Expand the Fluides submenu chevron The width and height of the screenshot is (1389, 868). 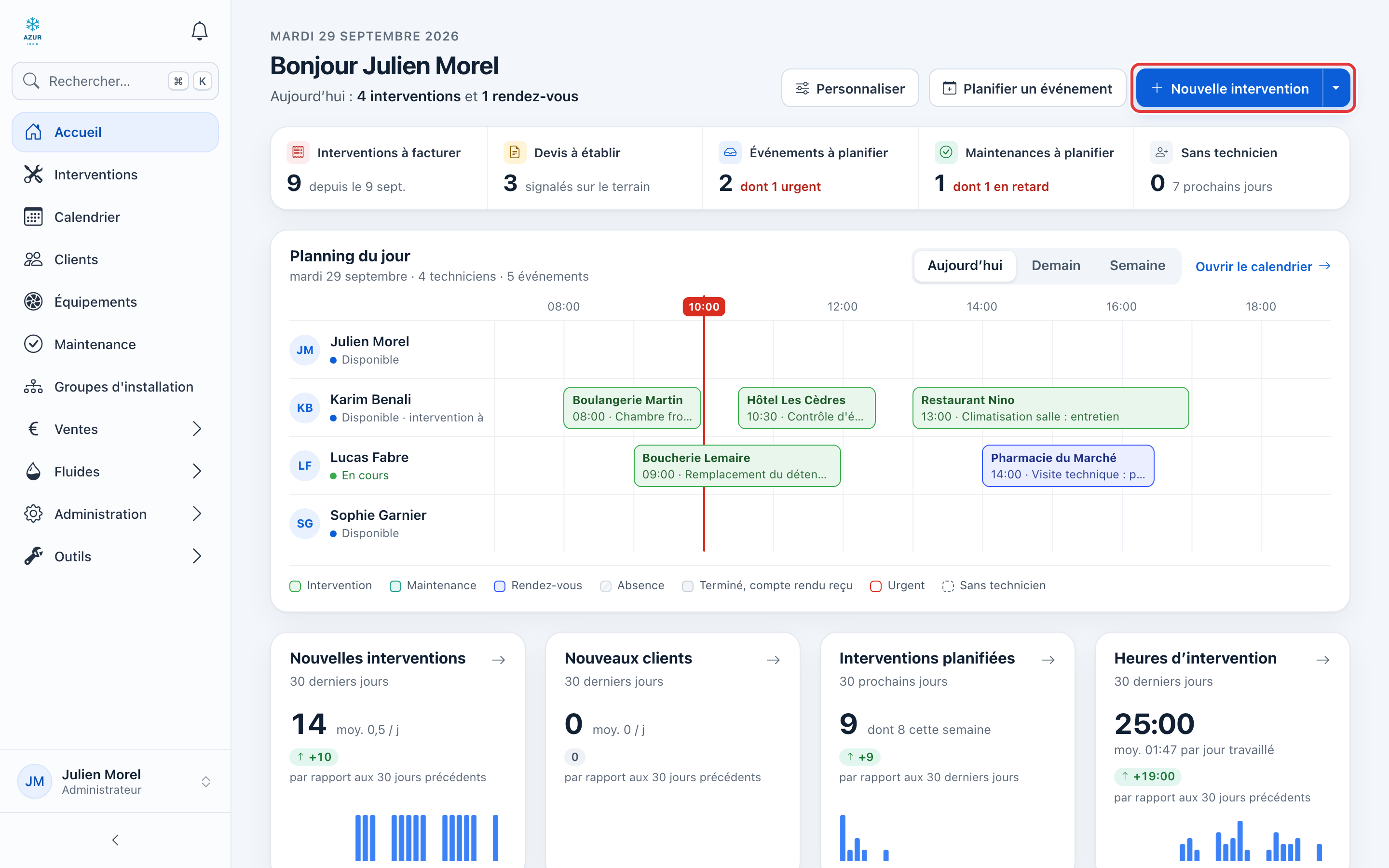(x=197, y=471)
